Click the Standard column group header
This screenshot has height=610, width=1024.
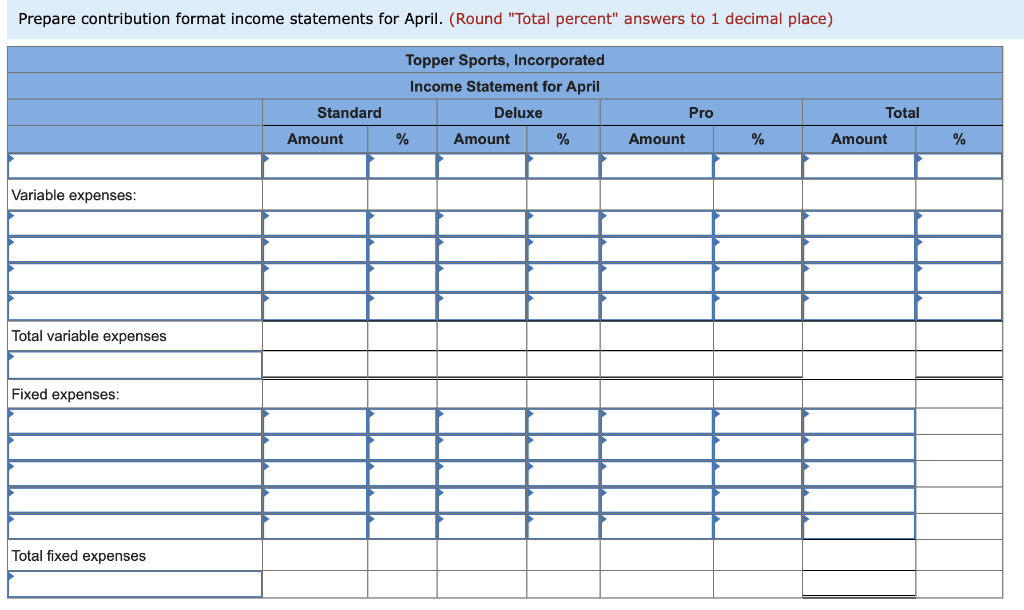point(349,113)
